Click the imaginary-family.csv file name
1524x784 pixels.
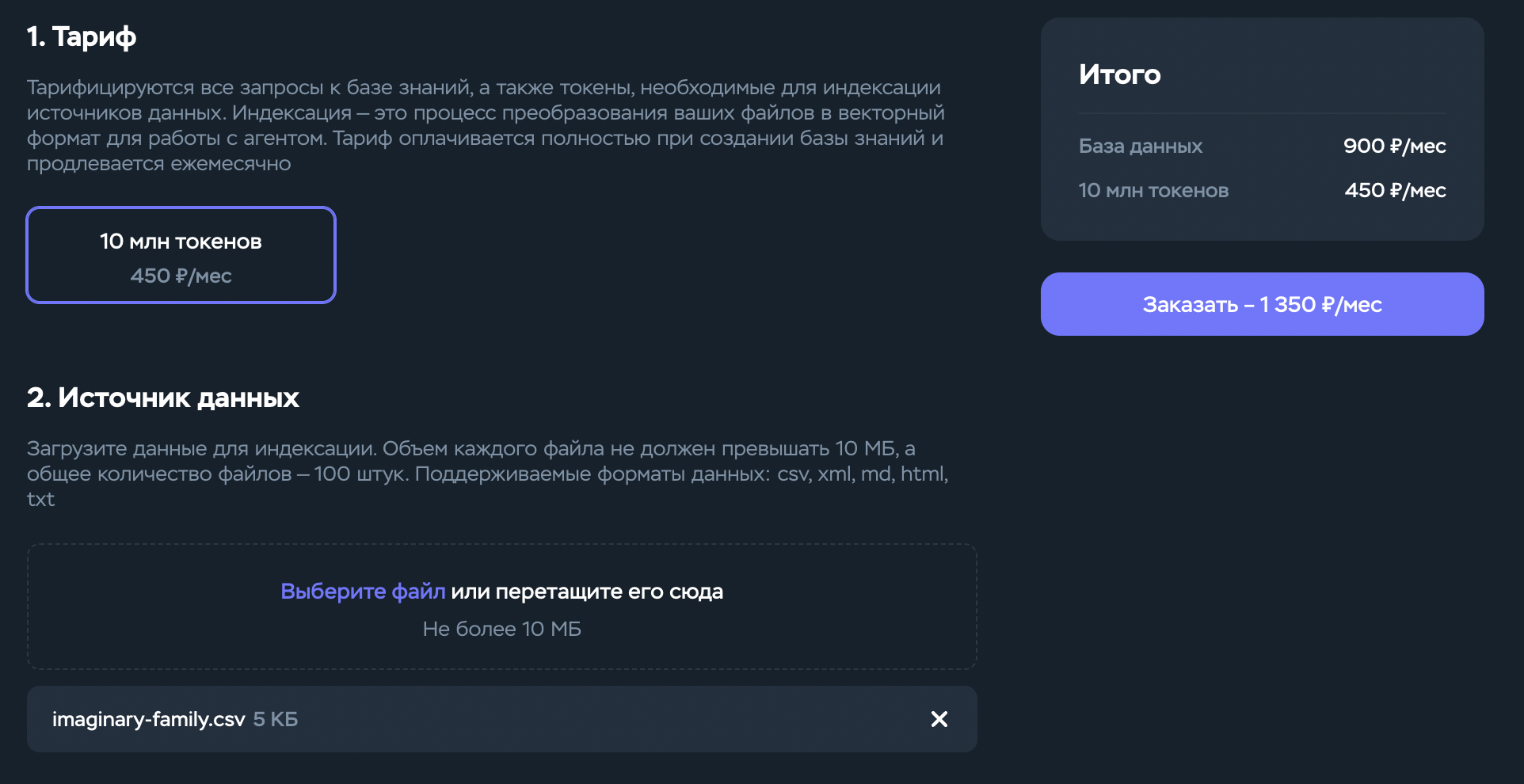pyautogui.click(x=149, y=719)
